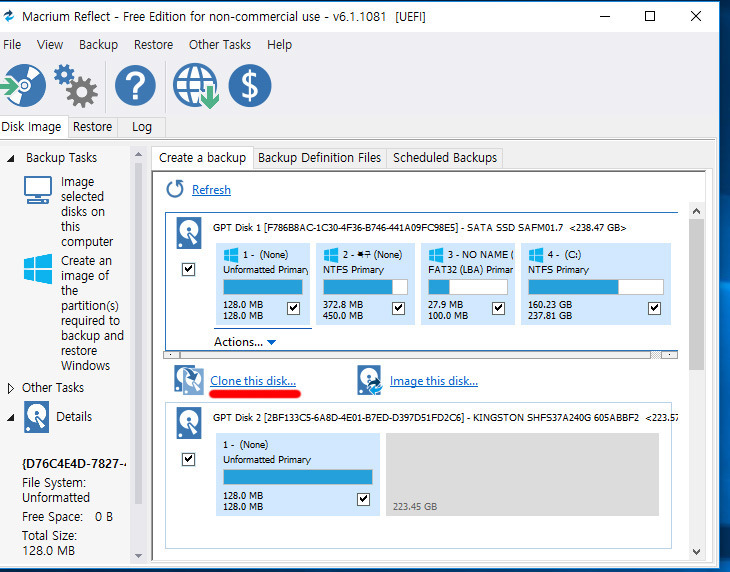Select the Backup Definition Files tab
730x572 pixels.
click(x=319, y=158)
